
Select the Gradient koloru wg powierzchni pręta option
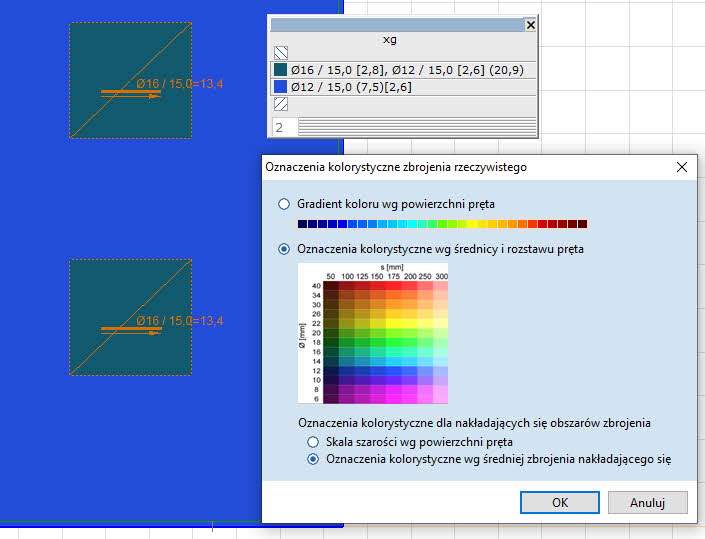[285, 204]
